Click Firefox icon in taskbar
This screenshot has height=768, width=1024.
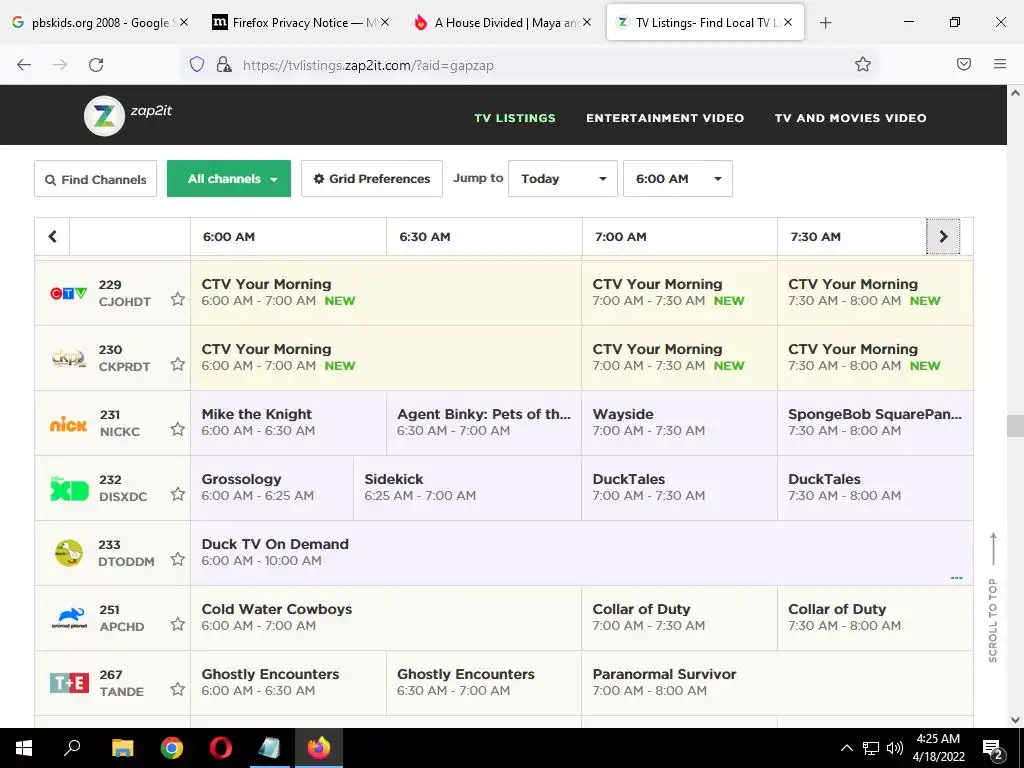pyautogui.click(x=319, y=748)
